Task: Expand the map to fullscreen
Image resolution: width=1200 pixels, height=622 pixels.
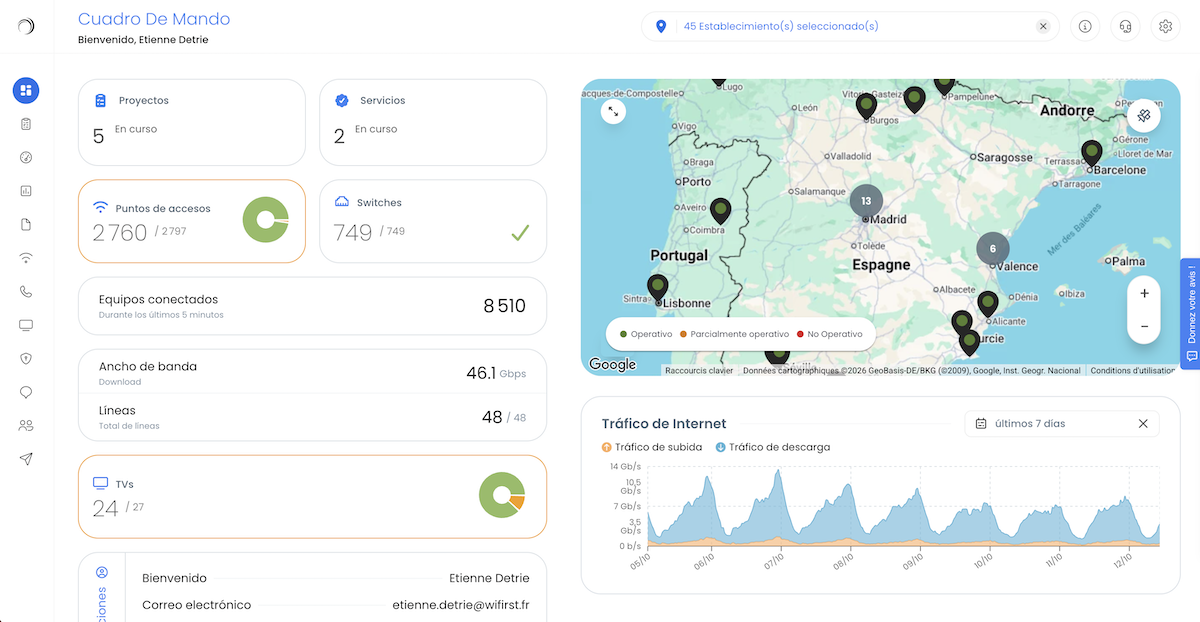Action: pos(613,112)
